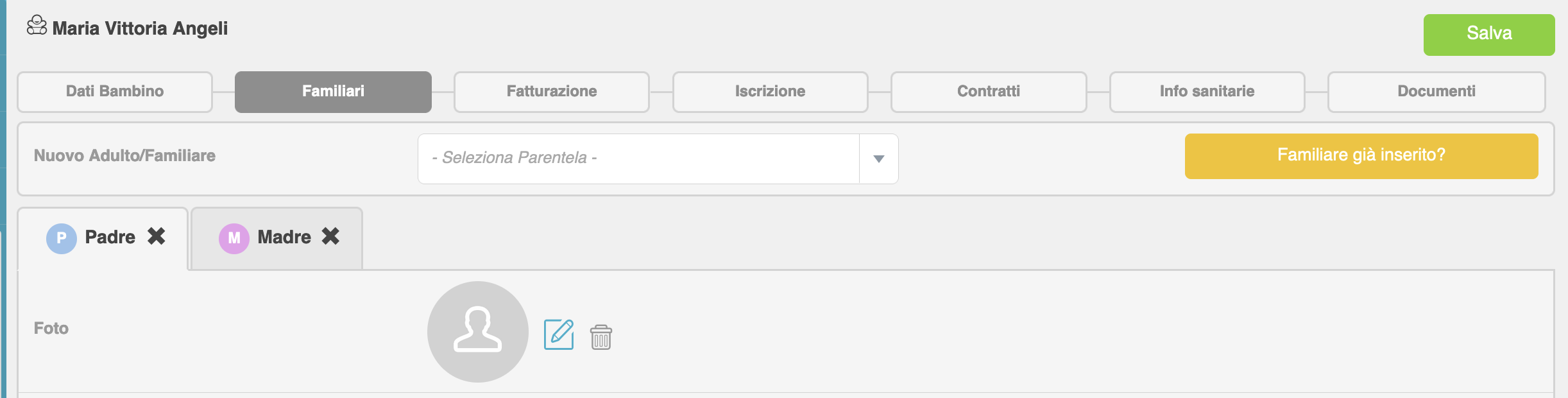This screenshot has width=1568, height=398.
Task: Click the edit photo pencil icon
Action: pyautogui.click(x=559, y=334)
